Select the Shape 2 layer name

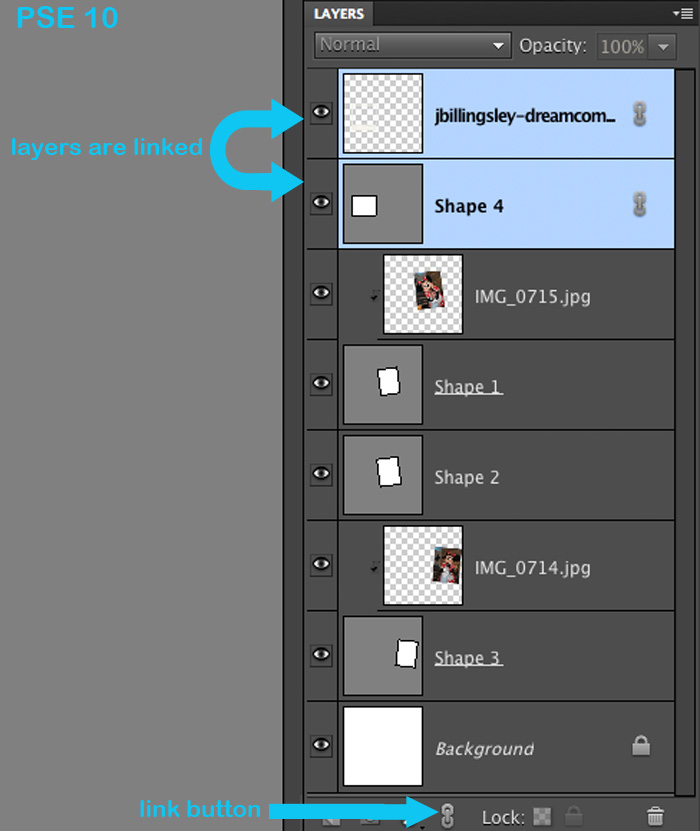click(467, 478)
